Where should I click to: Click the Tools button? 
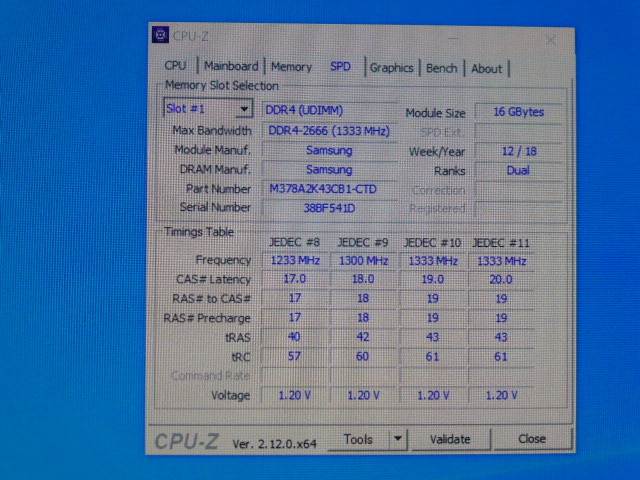click(358, 439)
